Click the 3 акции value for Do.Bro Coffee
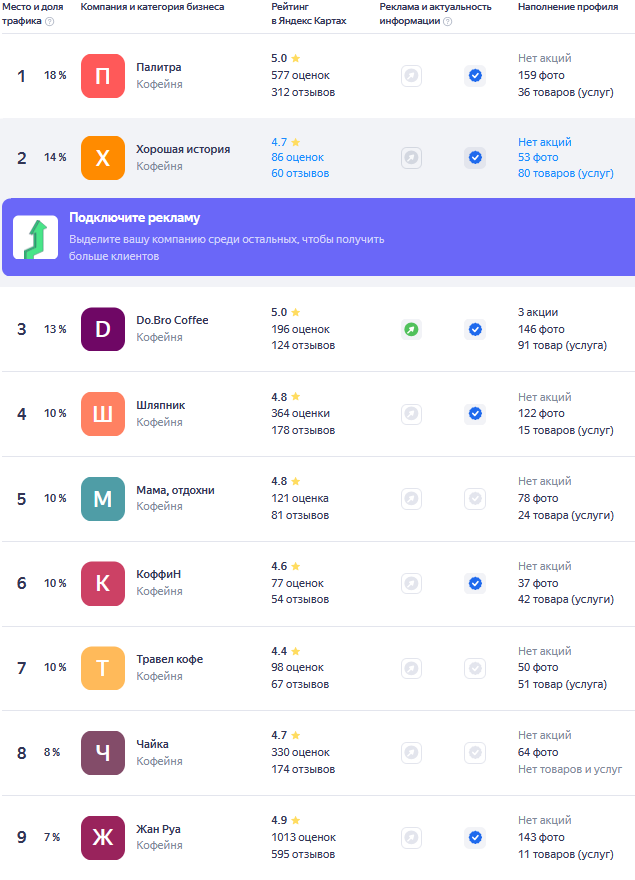 (x=538, y=313)
